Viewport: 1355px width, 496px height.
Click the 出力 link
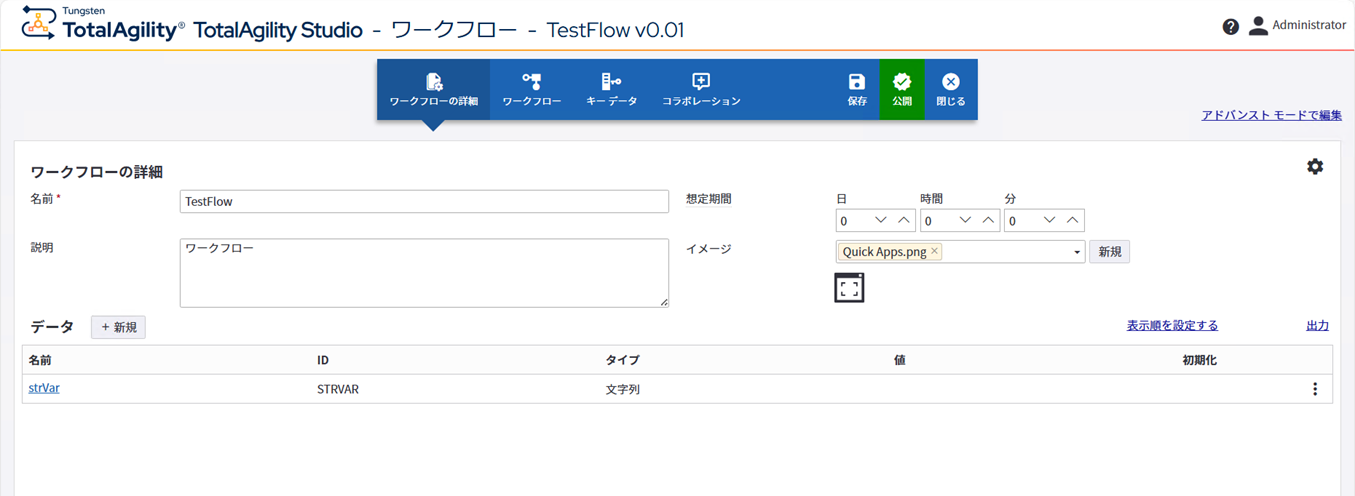pos(1318,325)
